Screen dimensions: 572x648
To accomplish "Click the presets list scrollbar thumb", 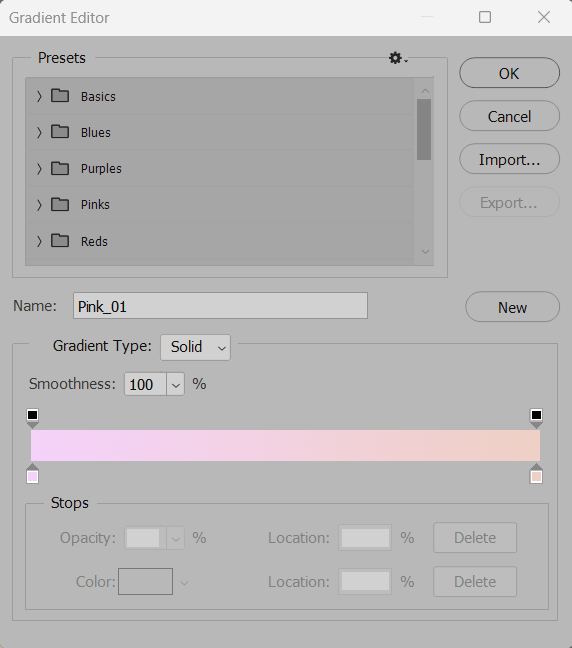I will [424, 129].
